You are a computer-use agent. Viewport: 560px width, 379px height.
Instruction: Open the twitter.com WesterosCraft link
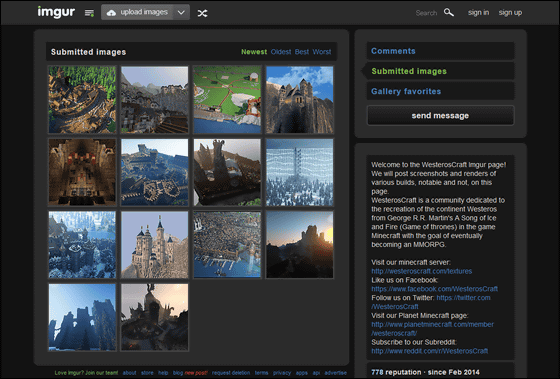tap(463, 298)
